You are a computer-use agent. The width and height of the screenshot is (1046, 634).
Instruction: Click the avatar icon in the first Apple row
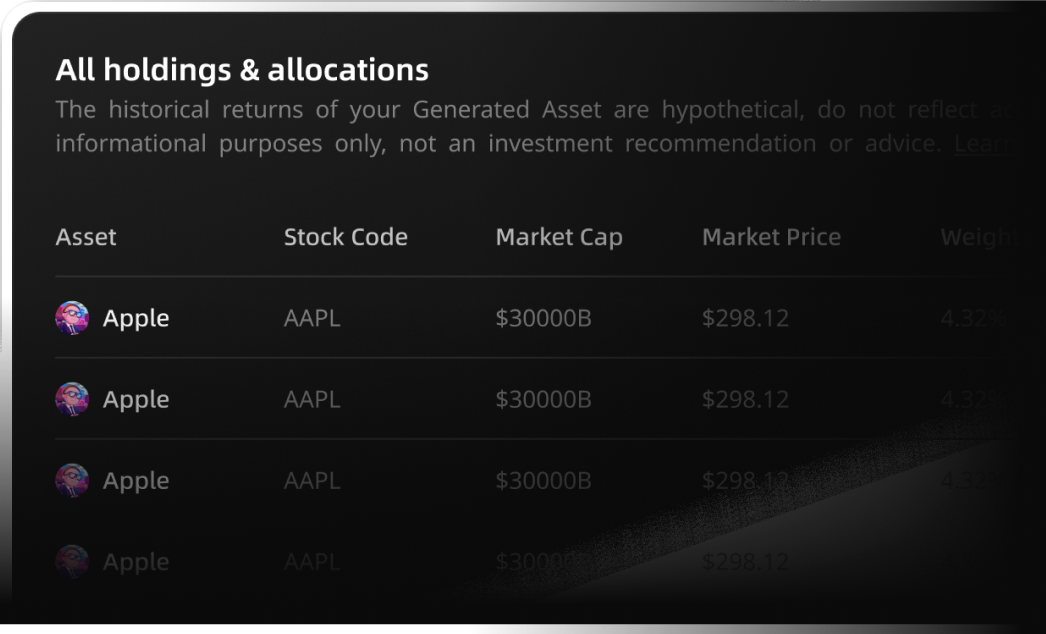[72, 318]
